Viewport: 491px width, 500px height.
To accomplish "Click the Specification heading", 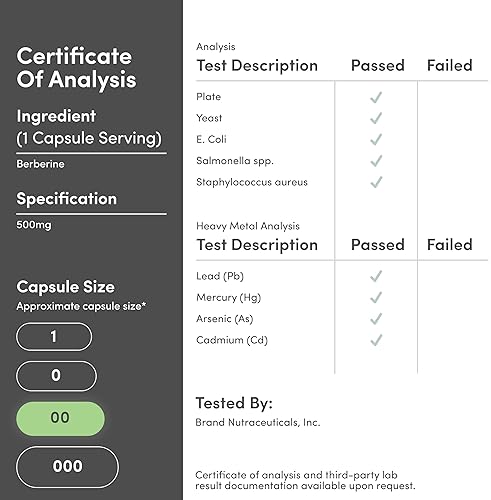I will pyautogui.click(x=67, y=199).
